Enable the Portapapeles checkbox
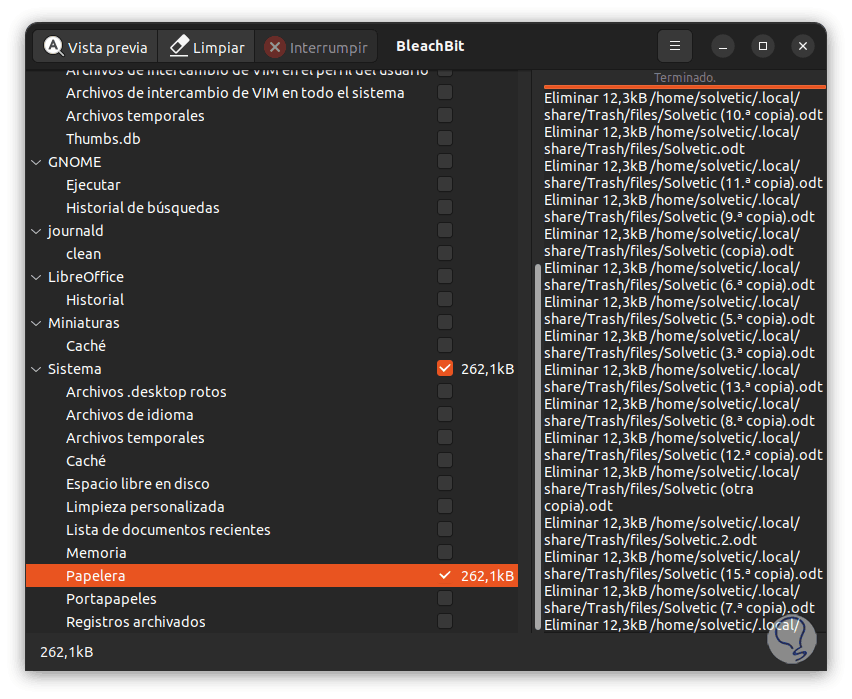The image size is (852, 699). pos(444,598)
